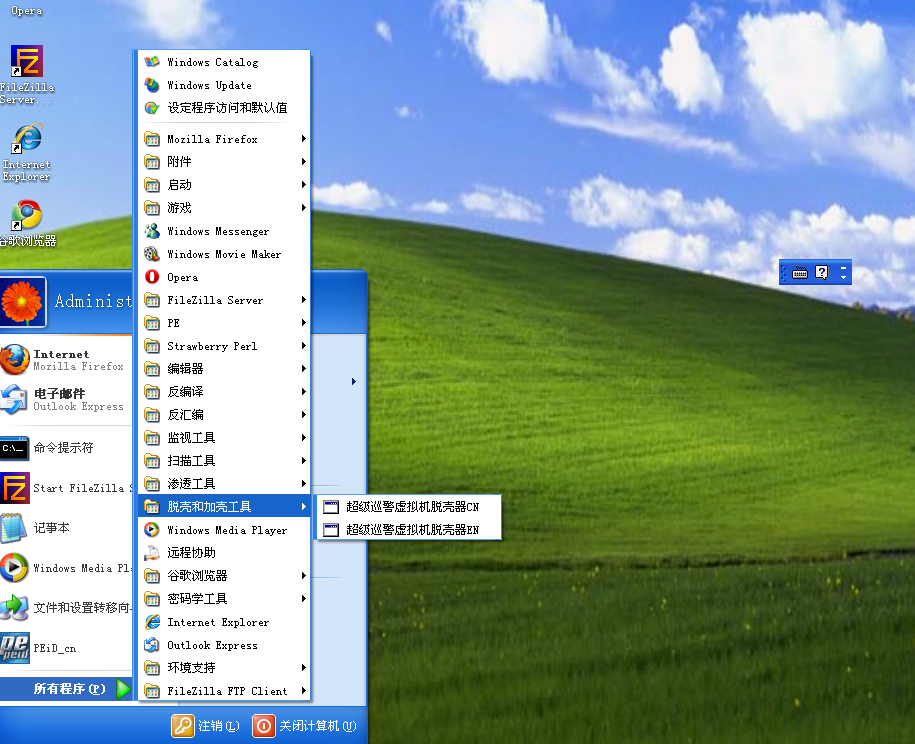Screen dimensions: 915x744
Task: Expand the 附件 accessories folder
Action: point(224,162)
